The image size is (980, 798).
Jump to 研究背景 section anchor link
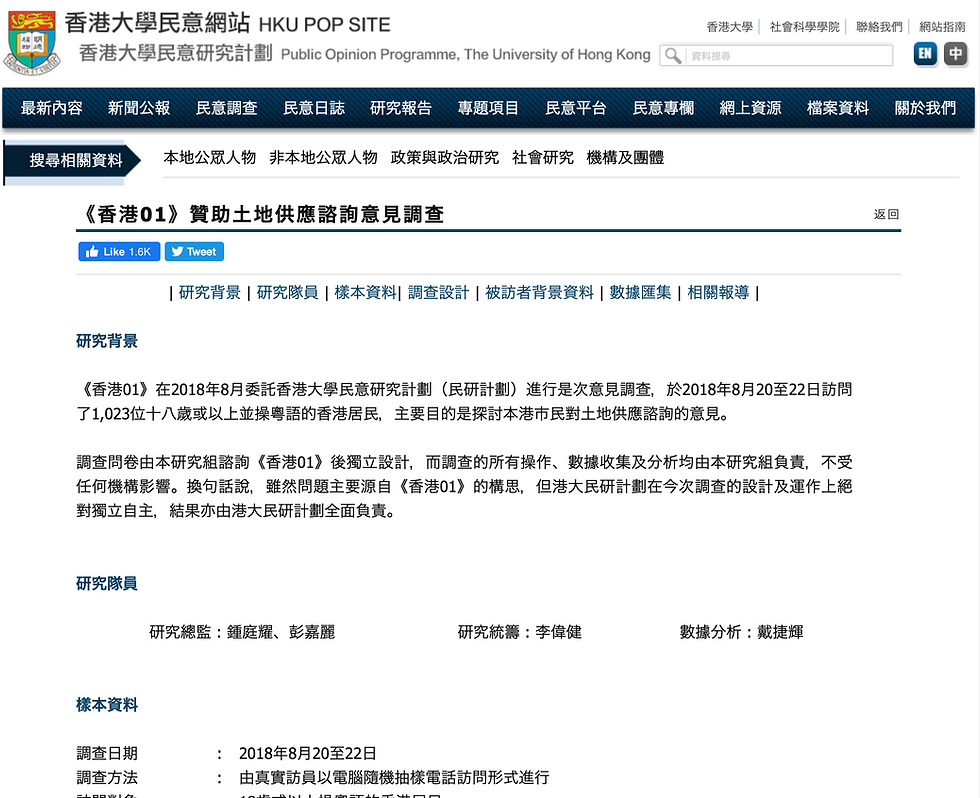tap(209, 292)
